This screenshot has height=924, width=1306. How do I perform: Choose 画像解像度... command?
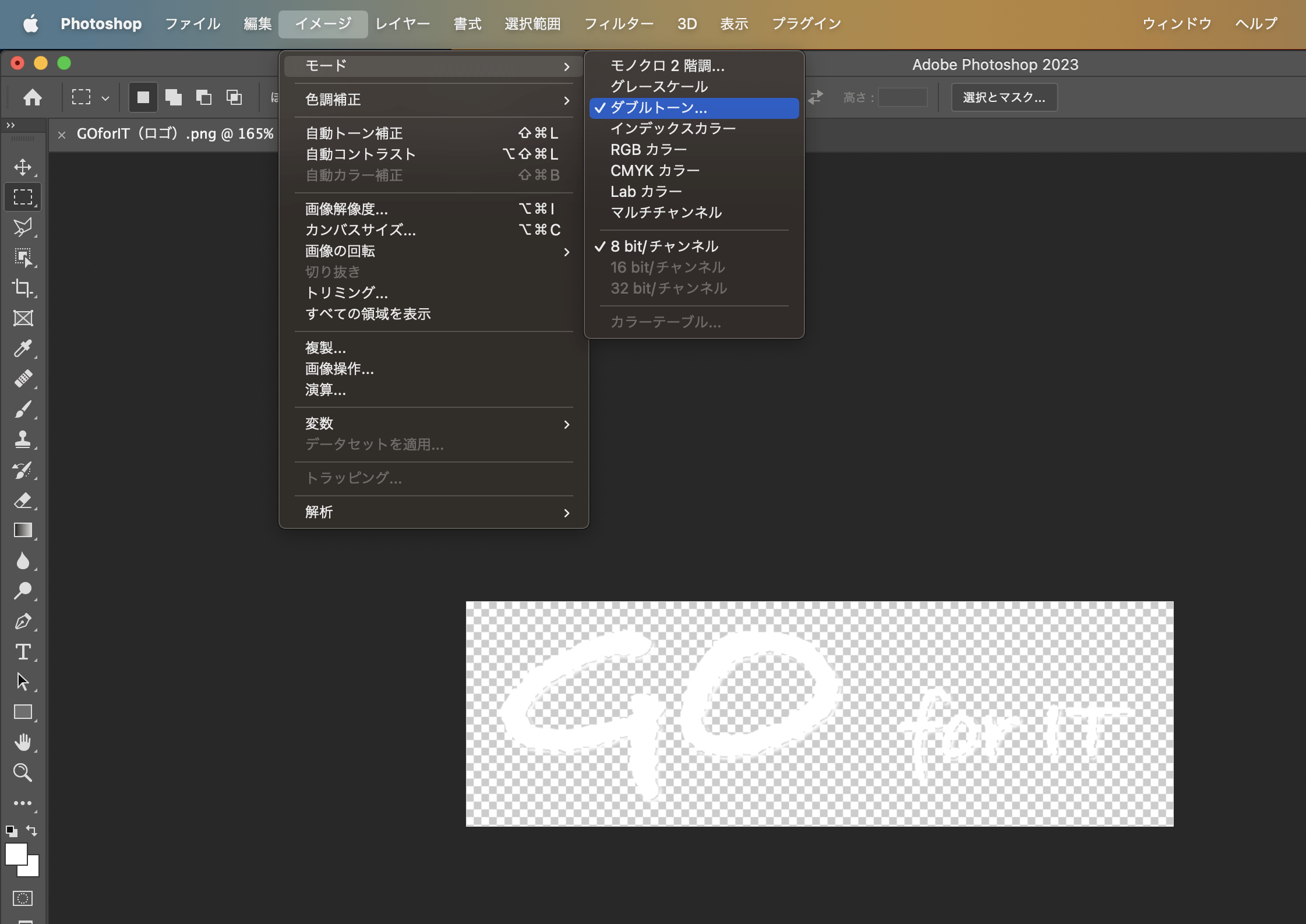coord(434,209)
